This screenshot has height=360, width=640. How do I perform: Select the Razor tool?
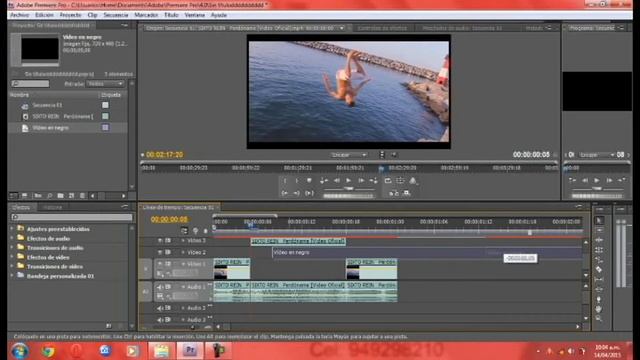pyautogui.click(x=599, y=269)
